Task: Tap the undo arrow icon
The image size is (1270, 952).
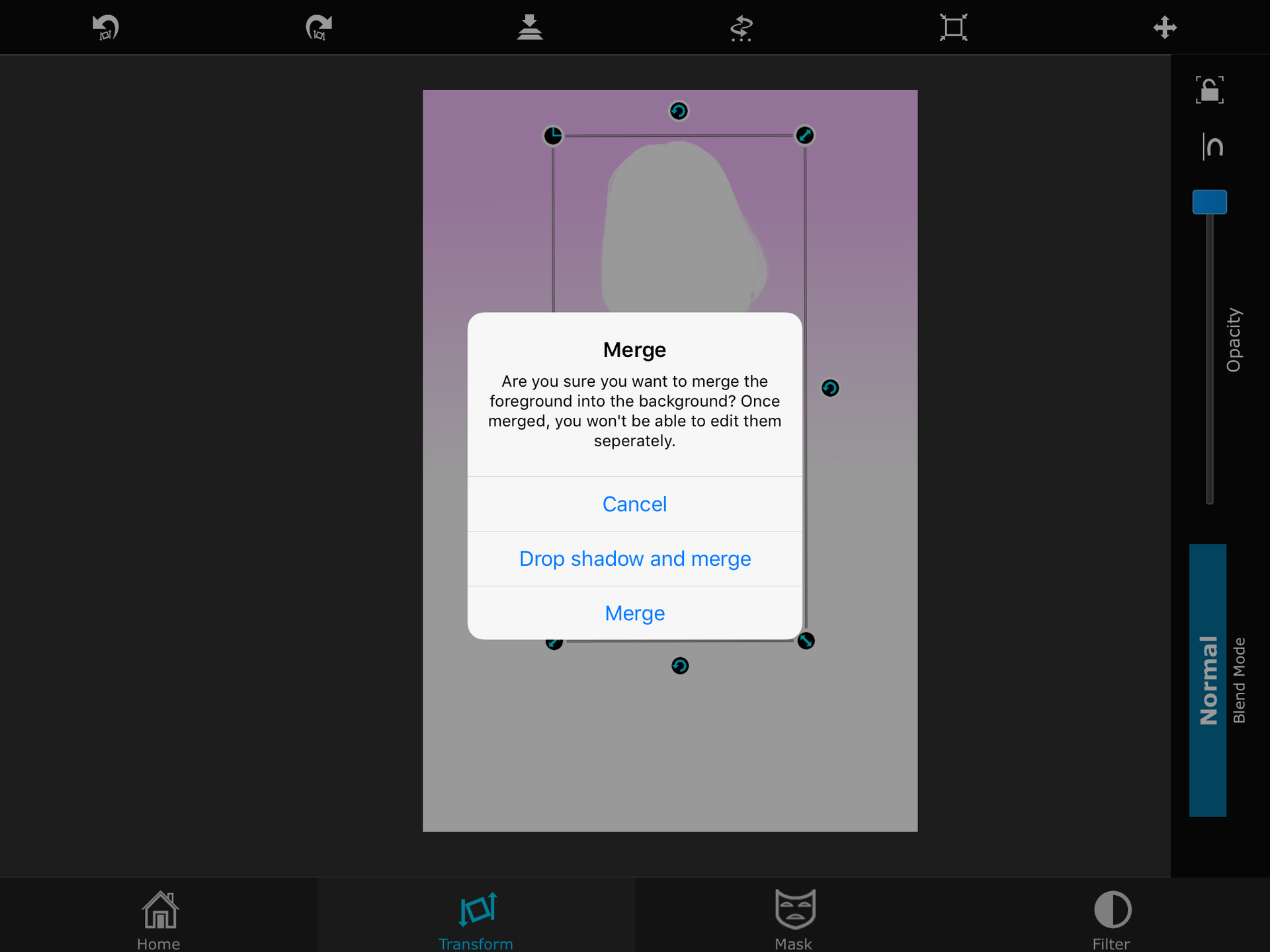Action: [106, 27]
